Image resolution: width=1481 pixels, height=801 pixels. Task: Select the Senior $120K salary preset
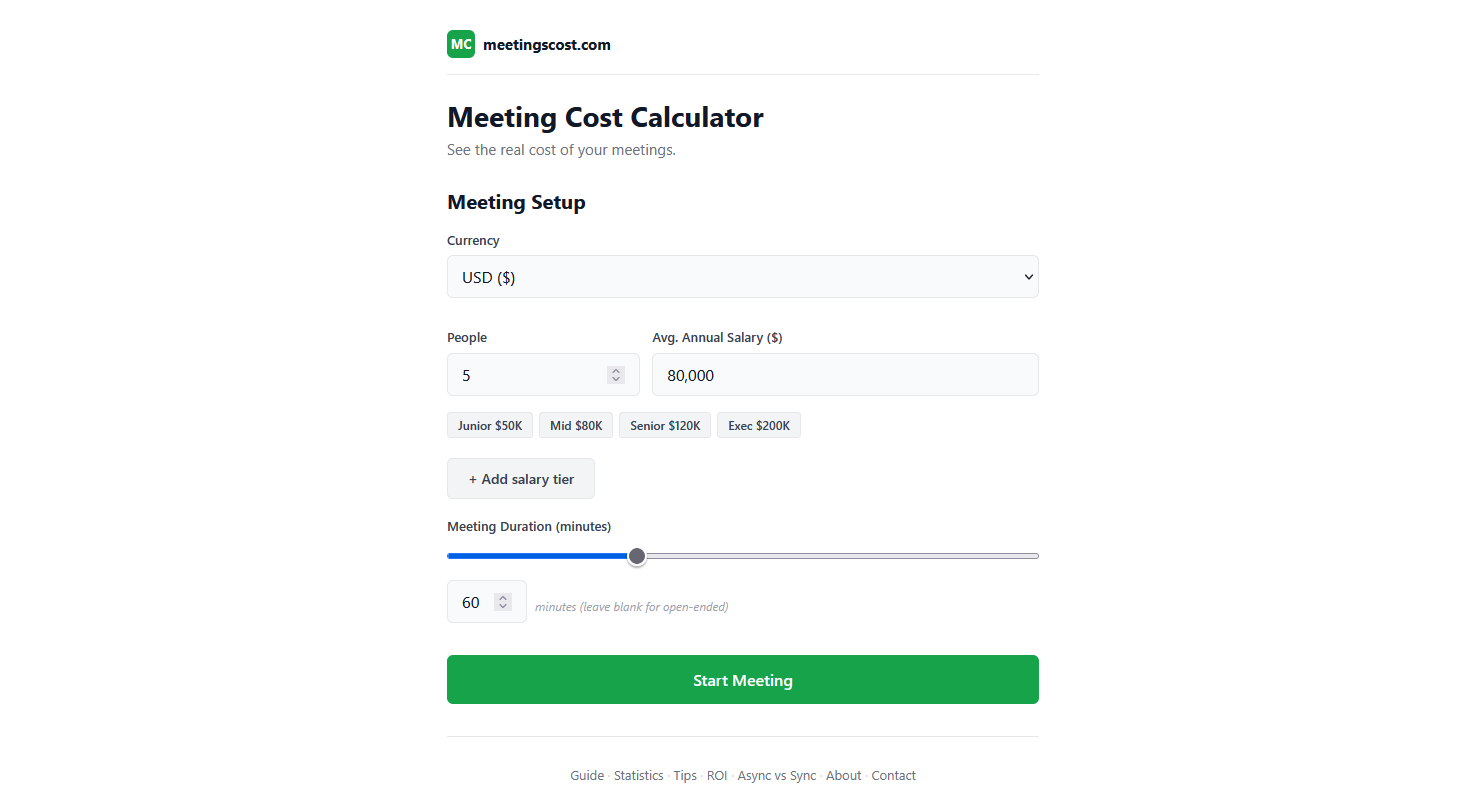click(x=664, y=425)
